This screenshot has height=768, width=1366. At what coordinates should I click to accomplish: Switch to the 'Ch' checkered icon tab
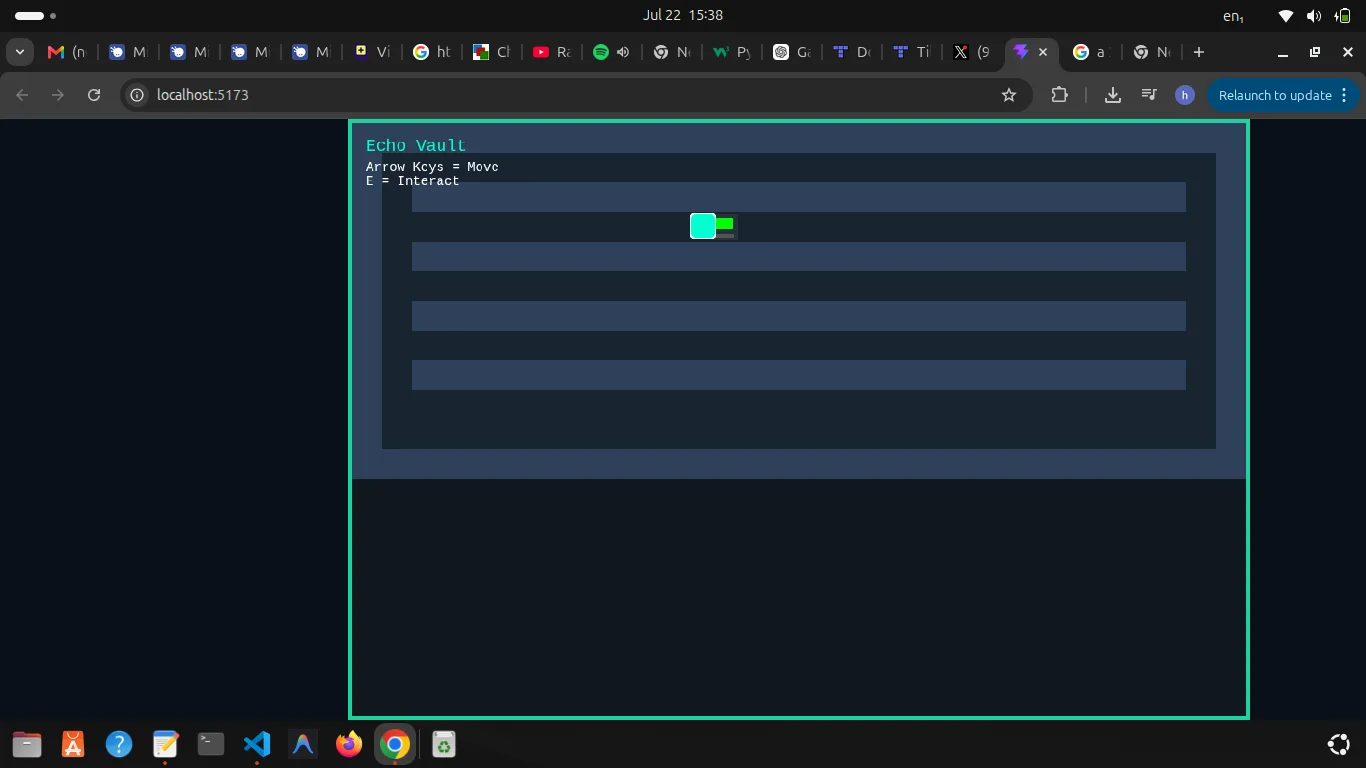[x=491, y=52]
